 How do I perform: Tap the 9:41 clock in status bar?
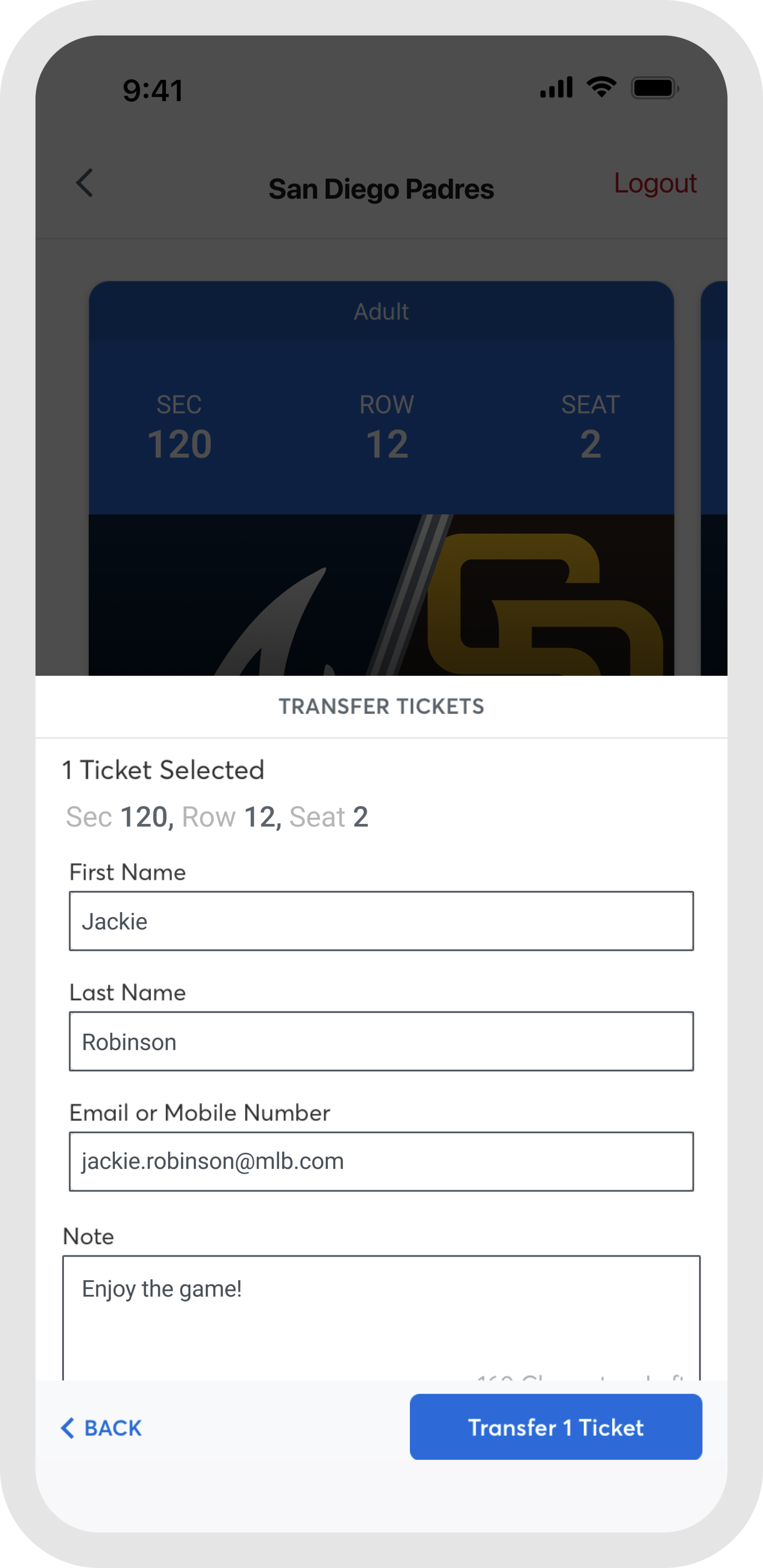(x=153, y=91)
